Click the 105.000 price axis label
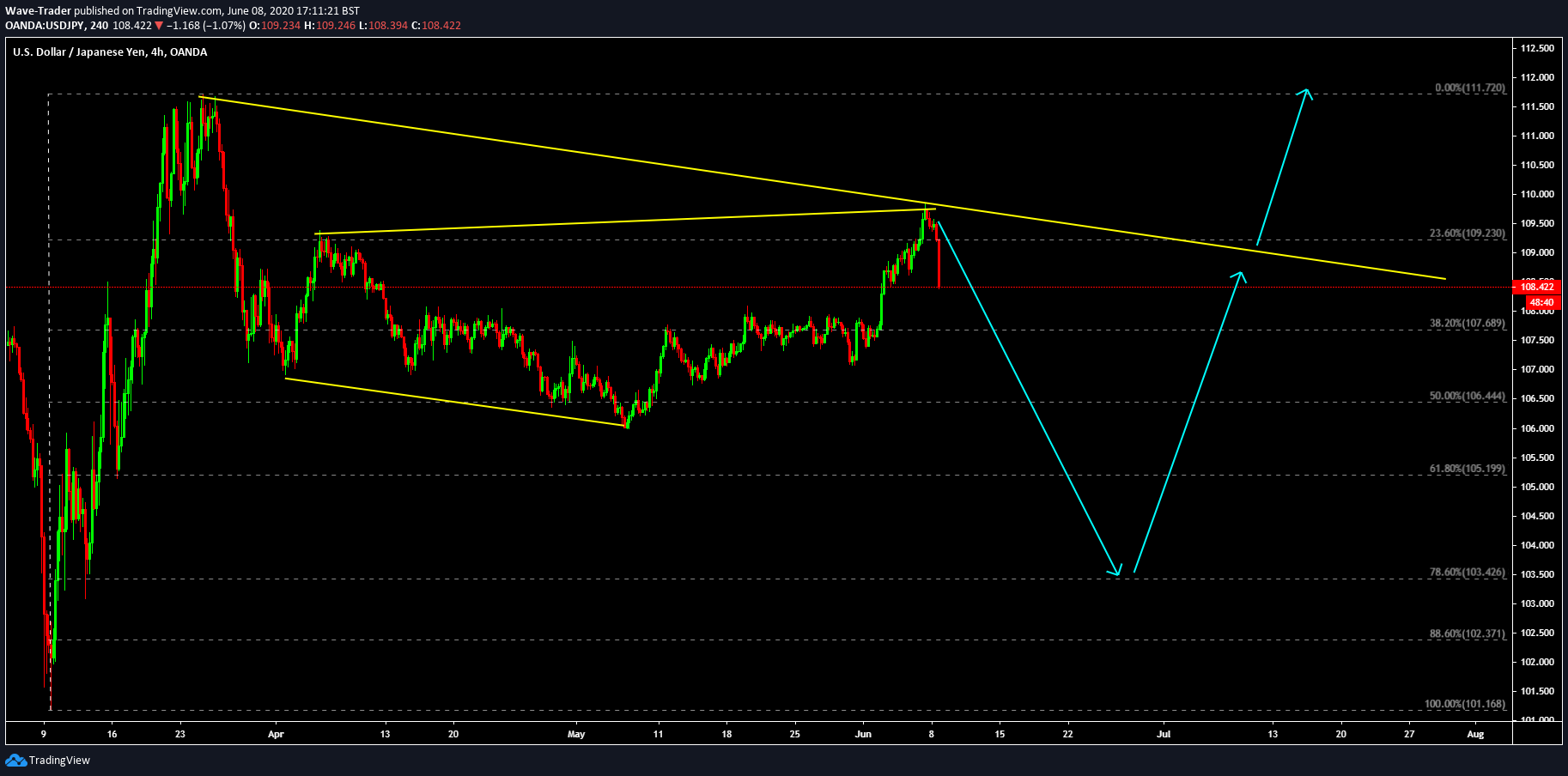Viewport: 1568px width, 776px height. coord(1537,487)
